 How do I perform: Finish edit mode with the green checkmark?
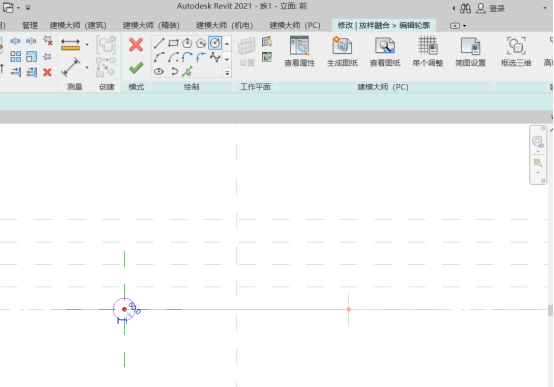136,68
